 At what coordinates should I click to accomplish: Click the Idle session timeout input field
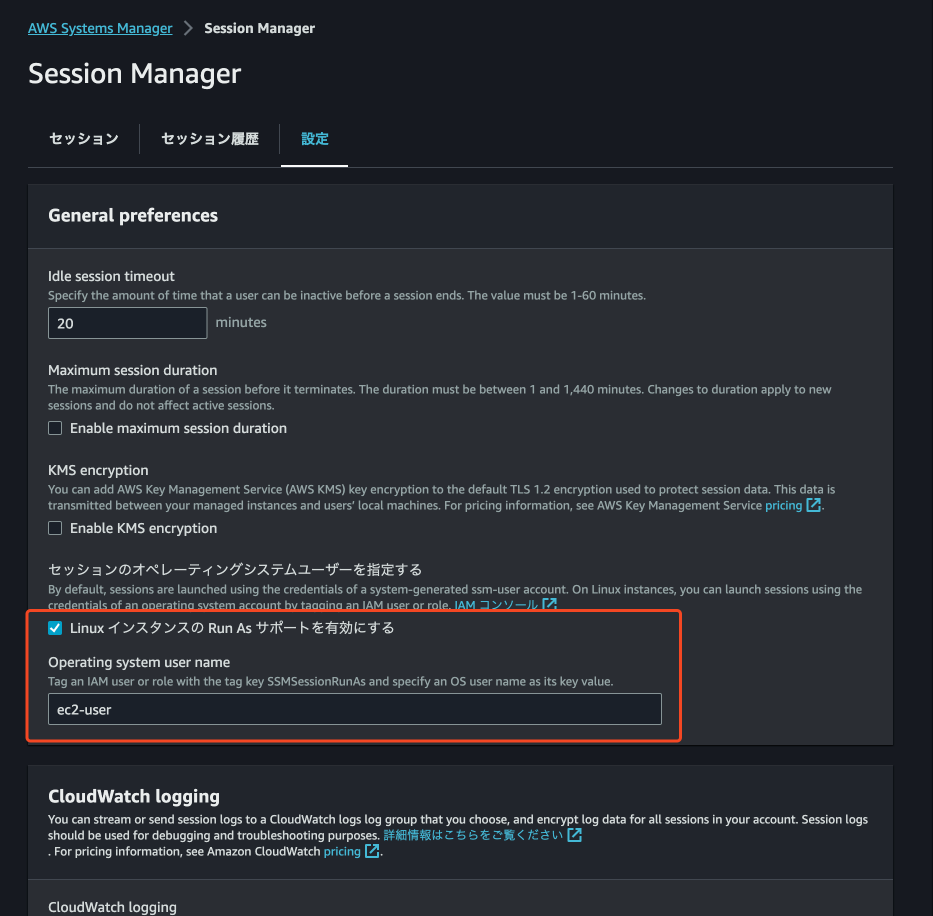[x=127, y=322]
